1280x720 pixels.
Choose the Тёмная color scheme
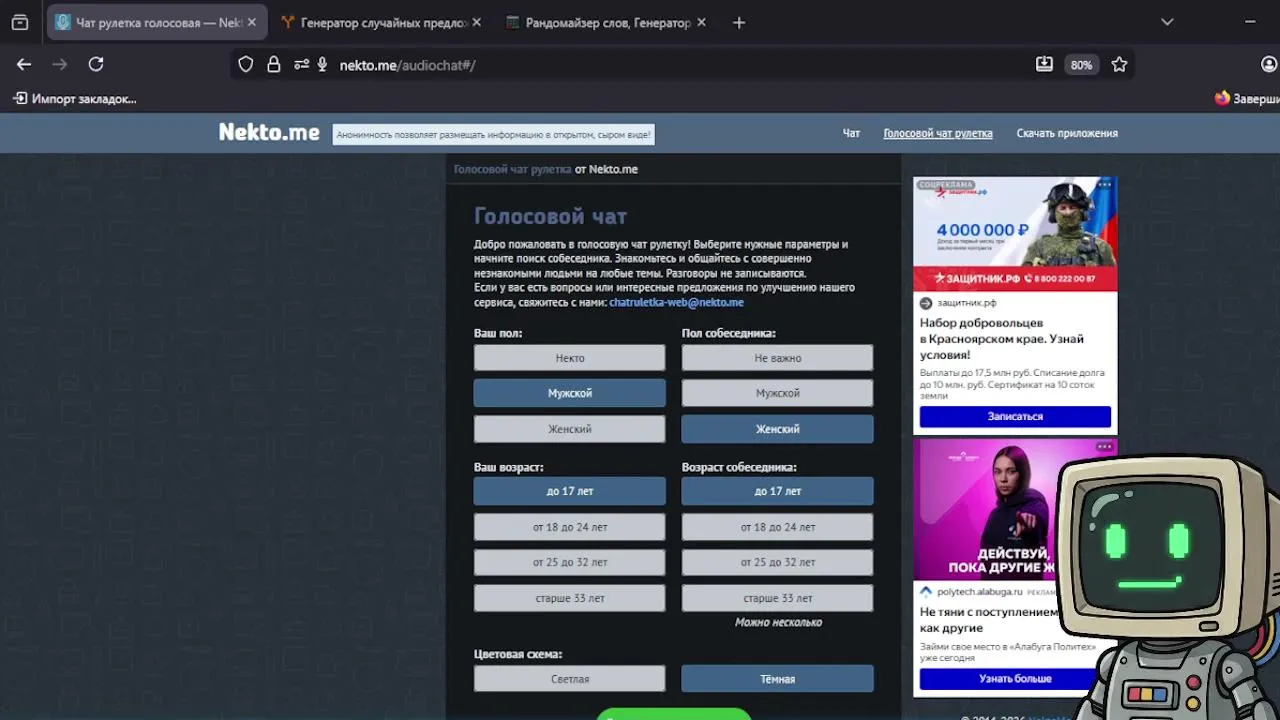777,679
